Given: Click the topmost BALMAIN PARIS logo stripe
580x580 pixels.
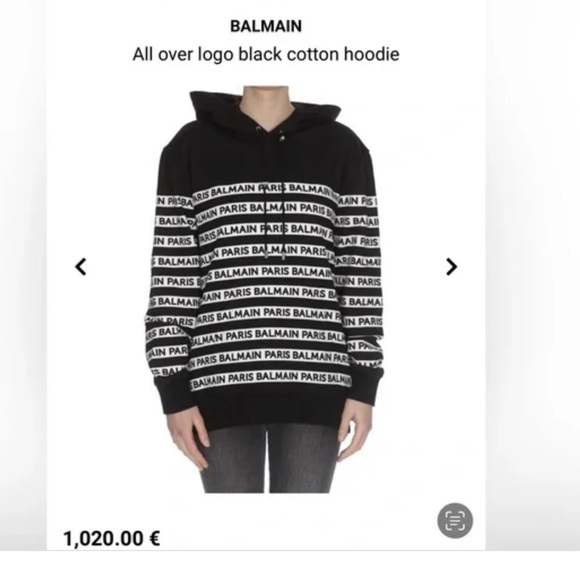Looking at the screenshot, I should (264, 189).
